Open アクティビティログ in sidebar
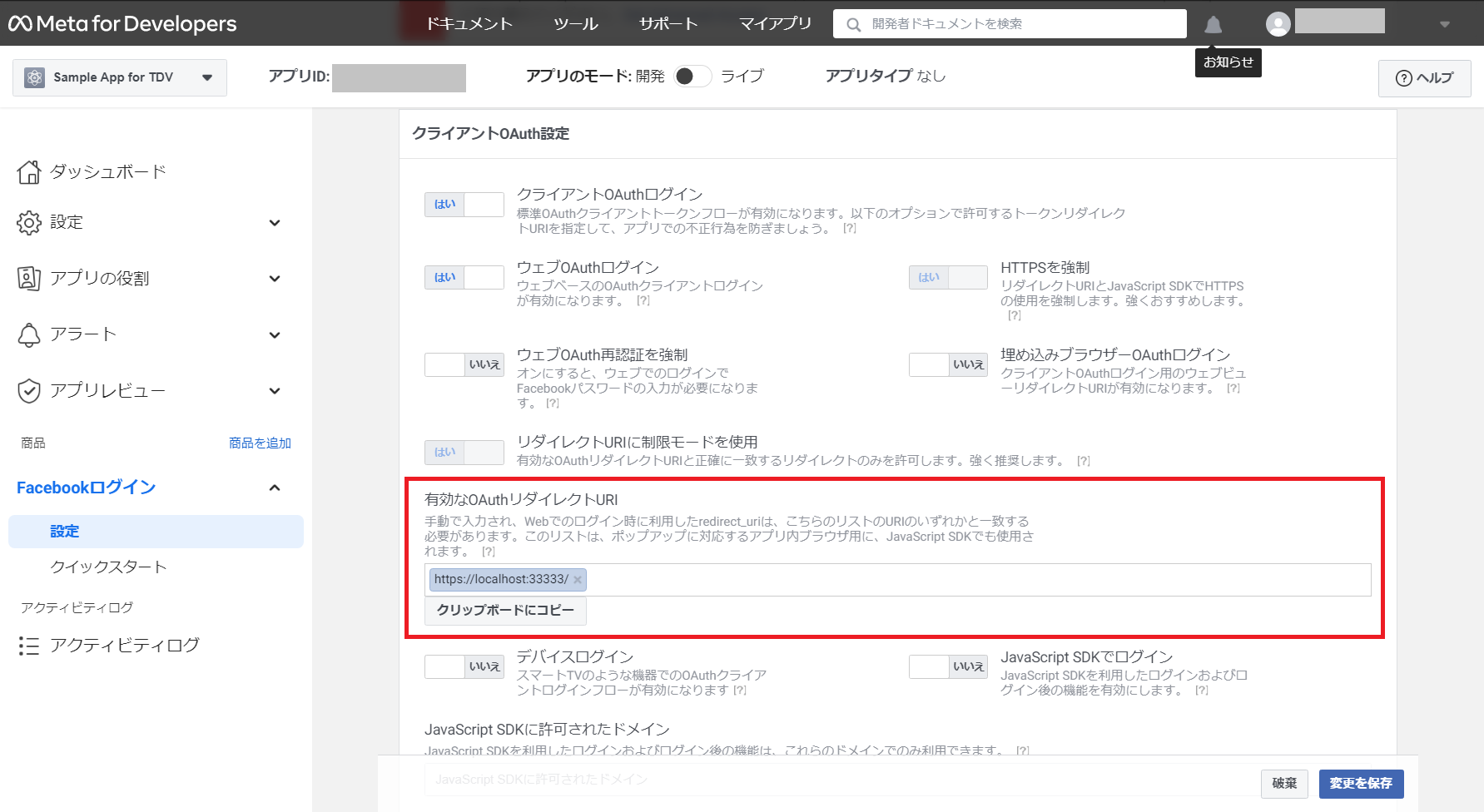Viewport: 1484px width, 812px height. (x=125, y=646)
